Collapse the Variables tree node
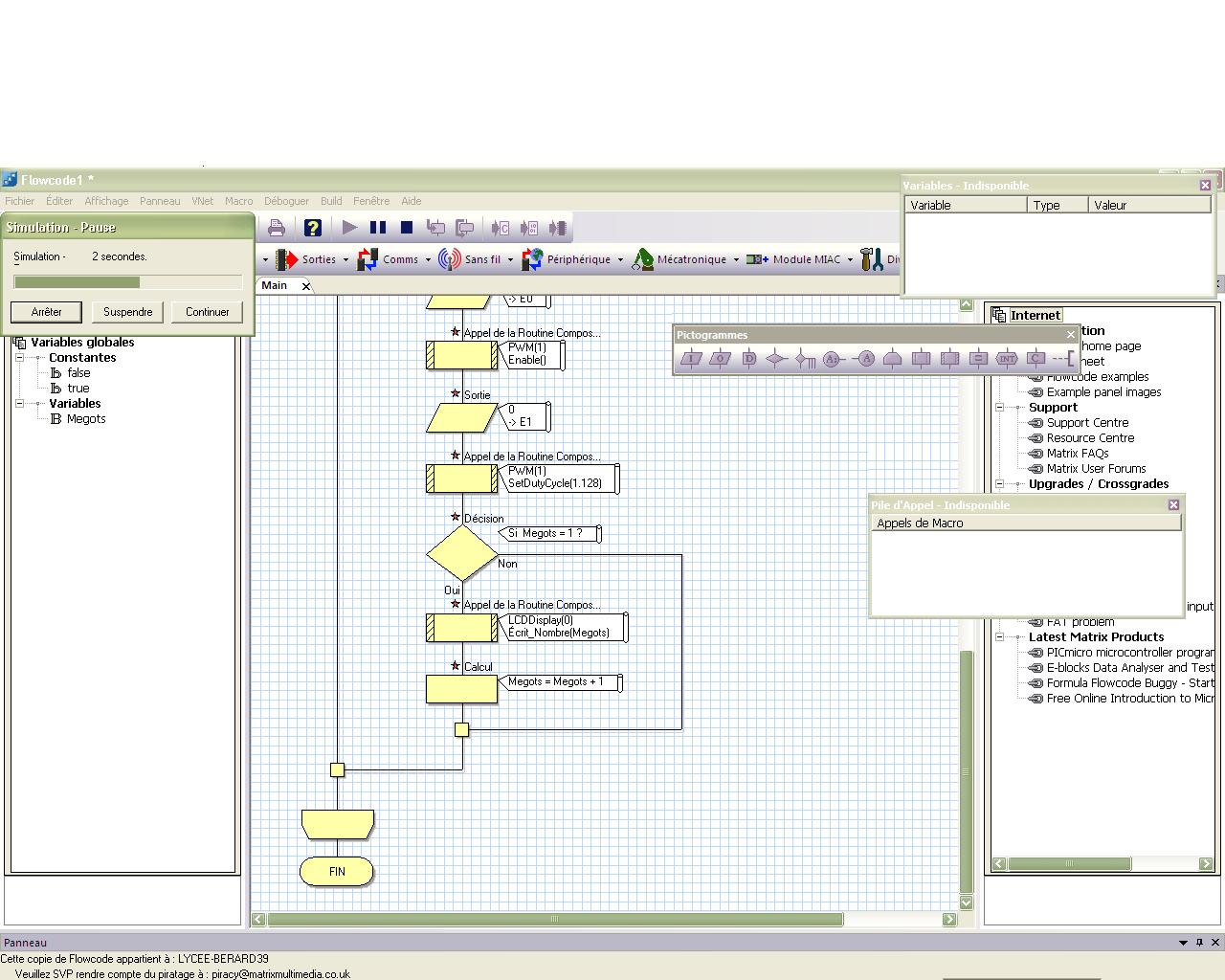 tap(19, 404)
